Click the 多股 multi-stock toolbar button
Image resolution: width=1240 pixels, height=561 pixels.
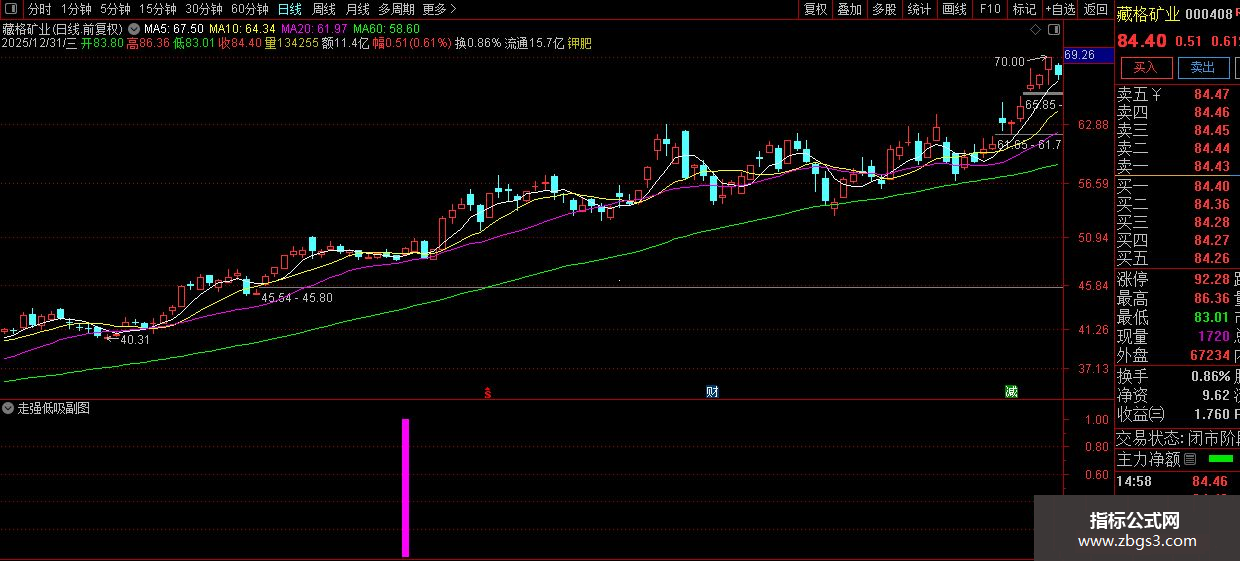pyautogui.click(x=883, y=9)
